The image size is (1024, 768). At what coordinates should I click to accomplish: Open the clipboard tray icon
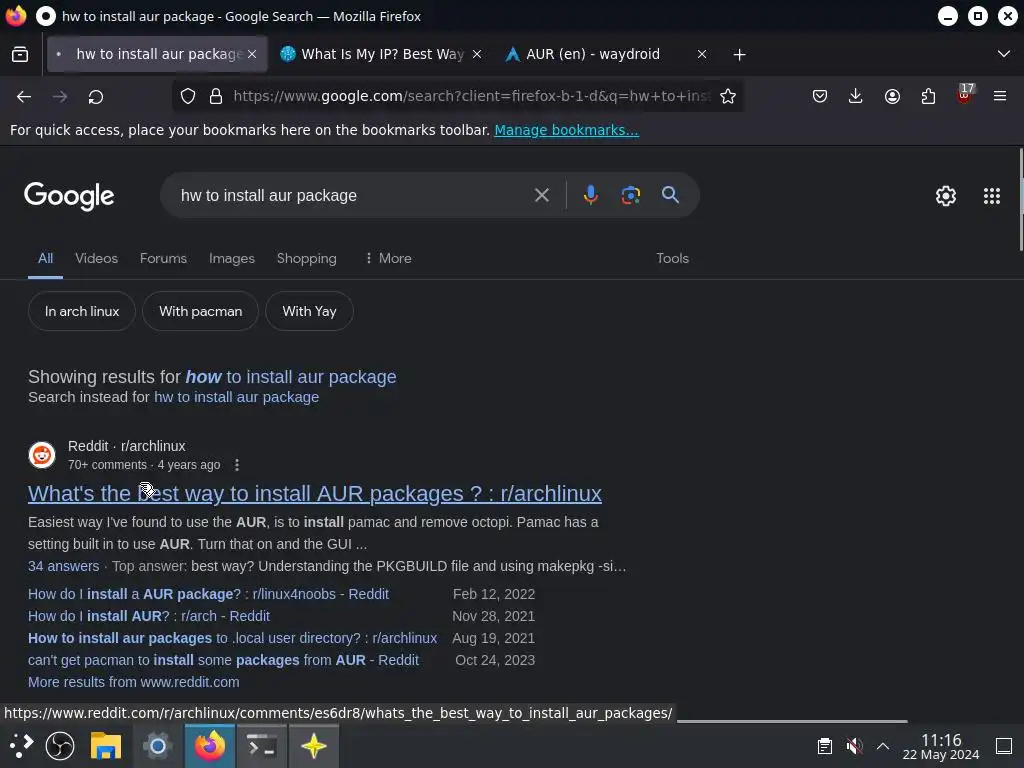(825, 746)
